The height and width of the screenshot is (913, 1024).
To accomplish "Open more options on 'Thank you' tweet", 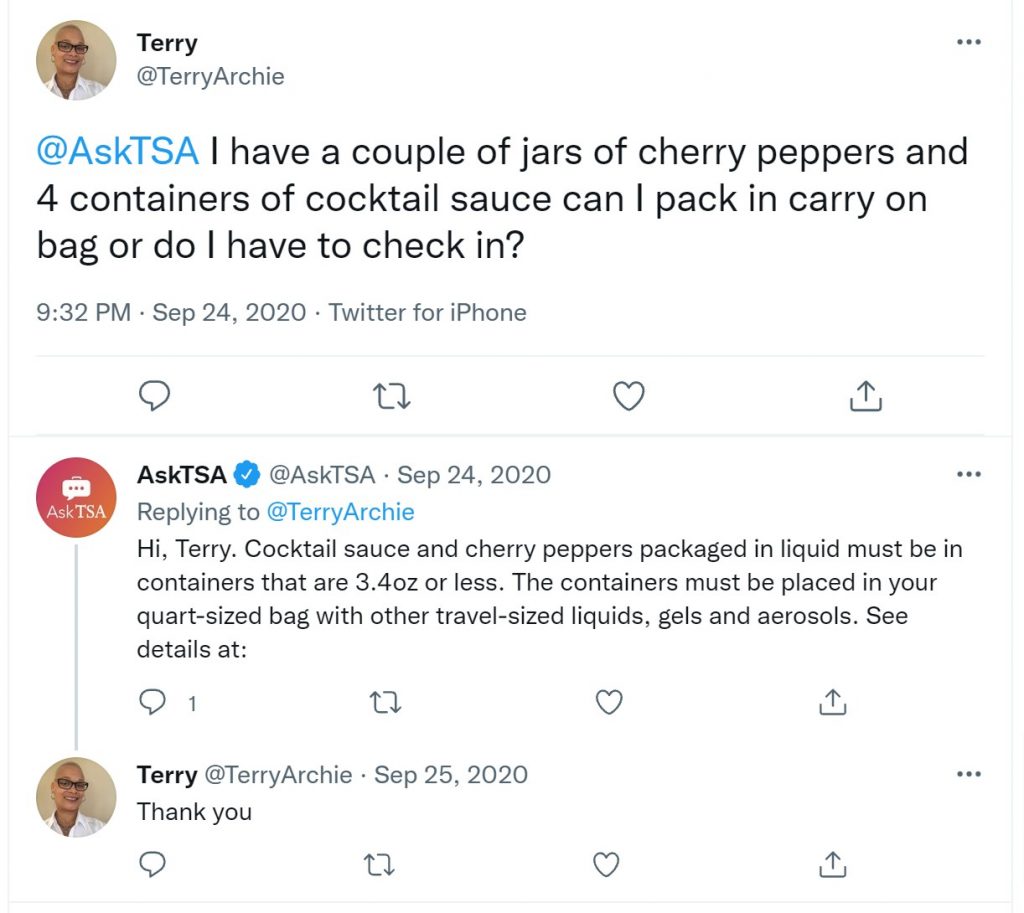I will click(x=968, y=774).
